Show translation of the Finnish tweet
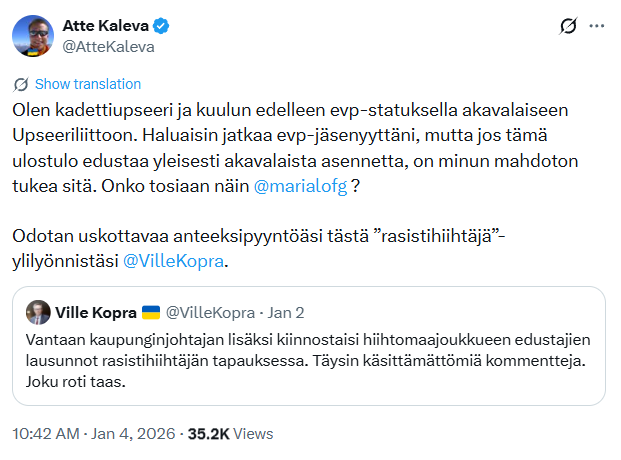 (x=88, y=84)
